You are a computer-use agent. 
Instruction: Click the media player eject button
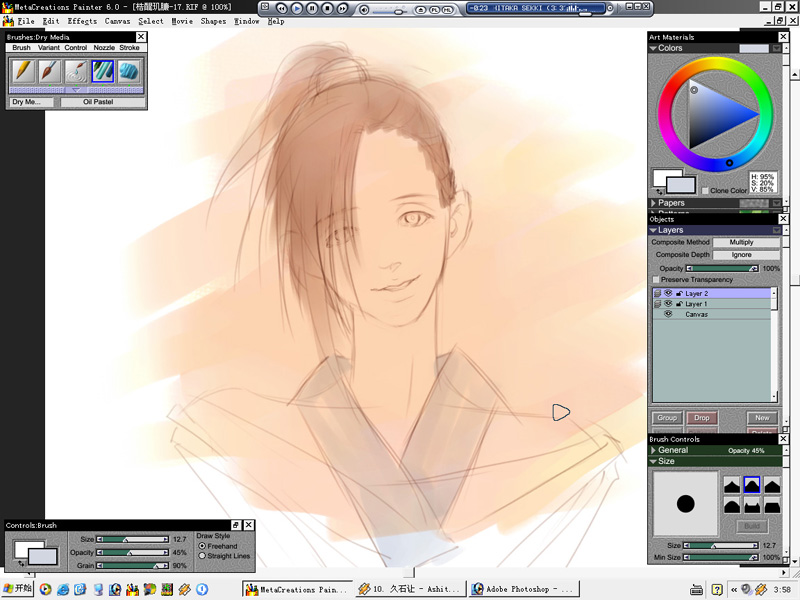pos(420,9)
